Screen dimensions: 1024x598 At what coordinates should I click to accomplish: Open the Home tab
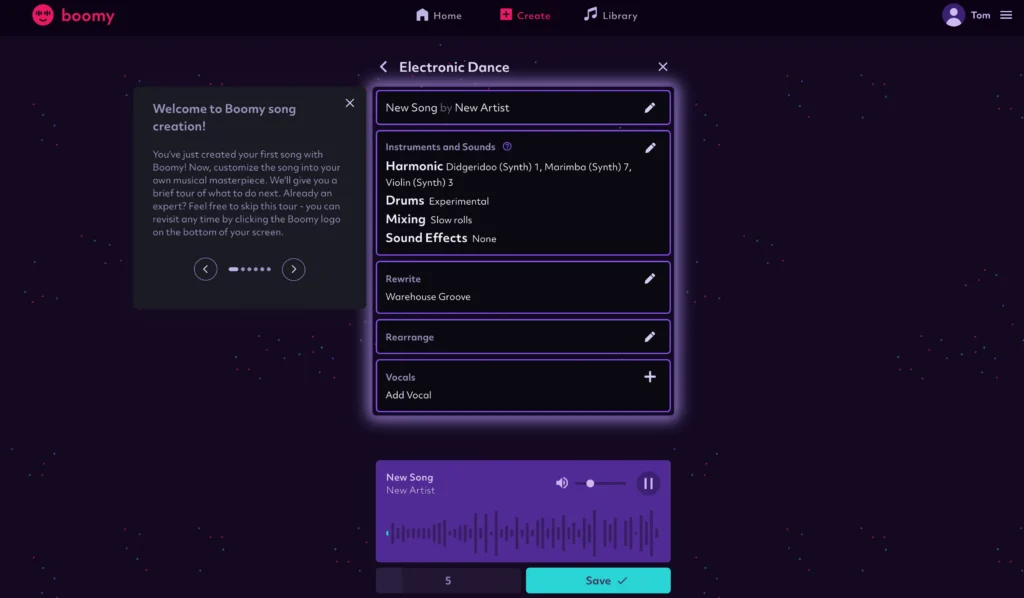point(438,16)
